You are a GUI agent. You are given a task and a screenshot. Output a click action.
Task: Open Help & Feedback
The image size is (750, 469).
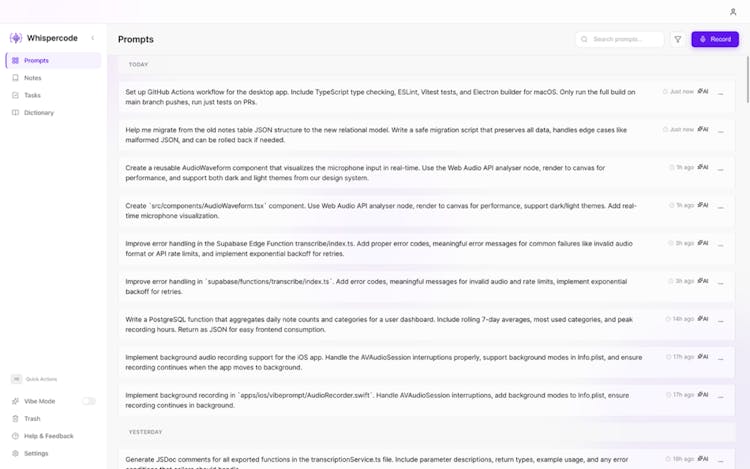[48, 436]
